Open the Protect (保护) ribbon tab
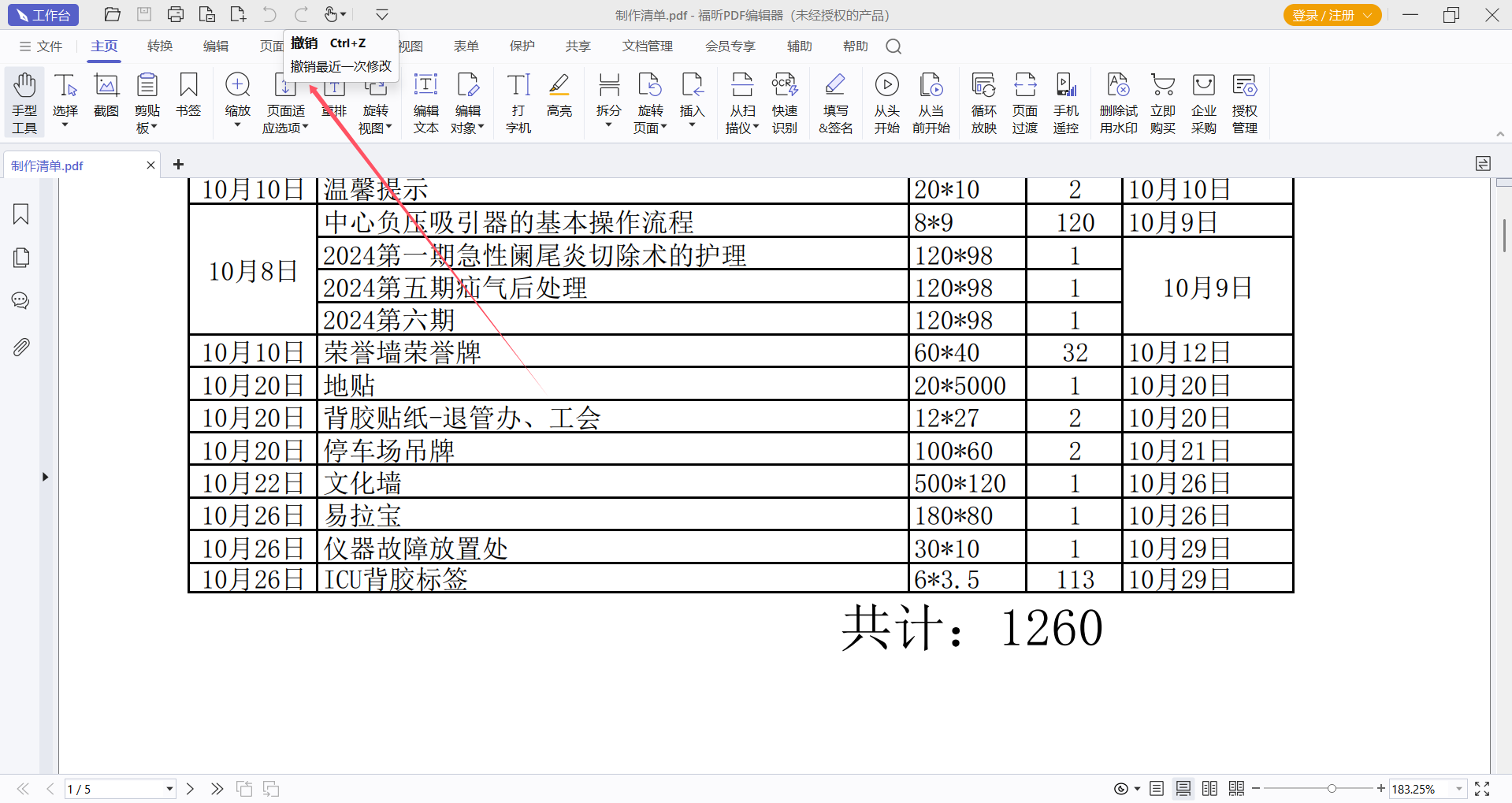 (x=522, y=46)
